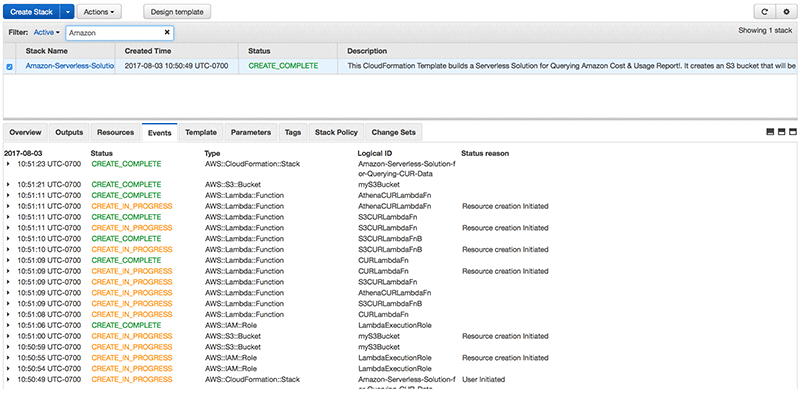This screenshot has width=800, height=393.
Task: Open console settings via the gear icon
Action: pos(786,12)
